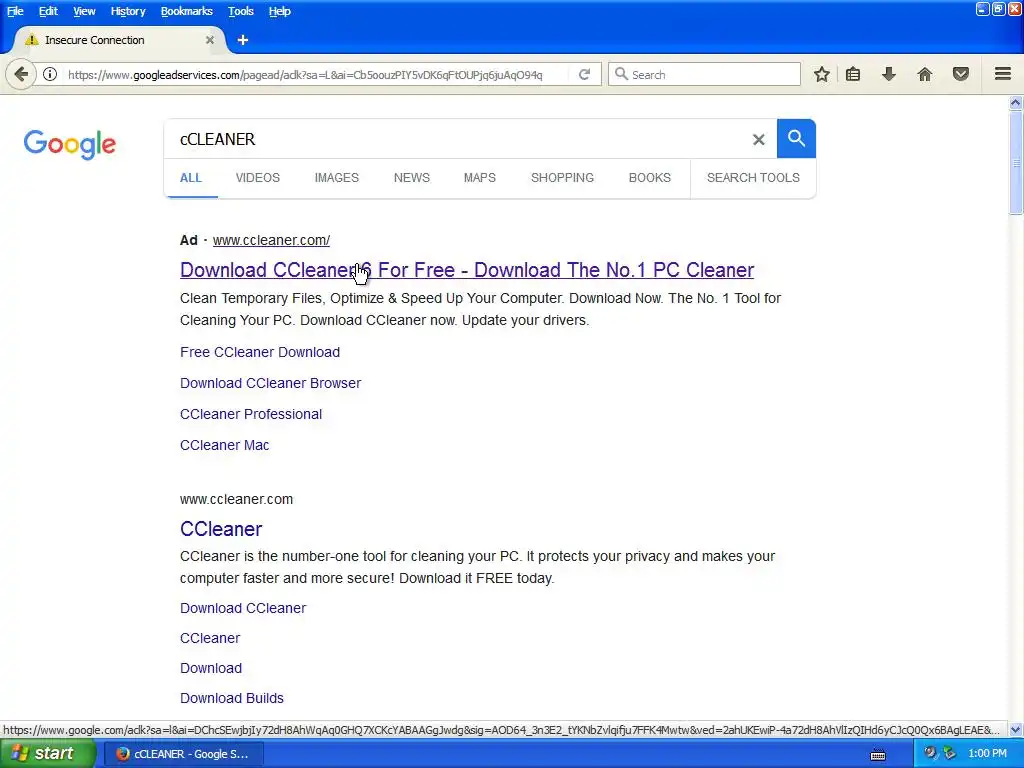Open the CCleaner organic result title
Viewport: 1024px width, 768px height.
221,529
